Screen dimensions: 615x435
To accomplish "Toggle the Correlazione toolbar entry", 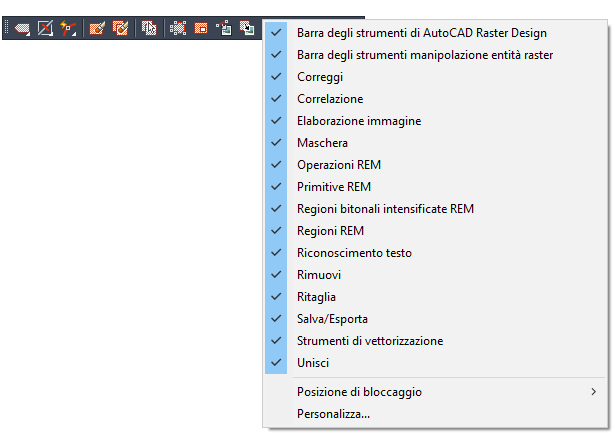I will click(435, 99).
